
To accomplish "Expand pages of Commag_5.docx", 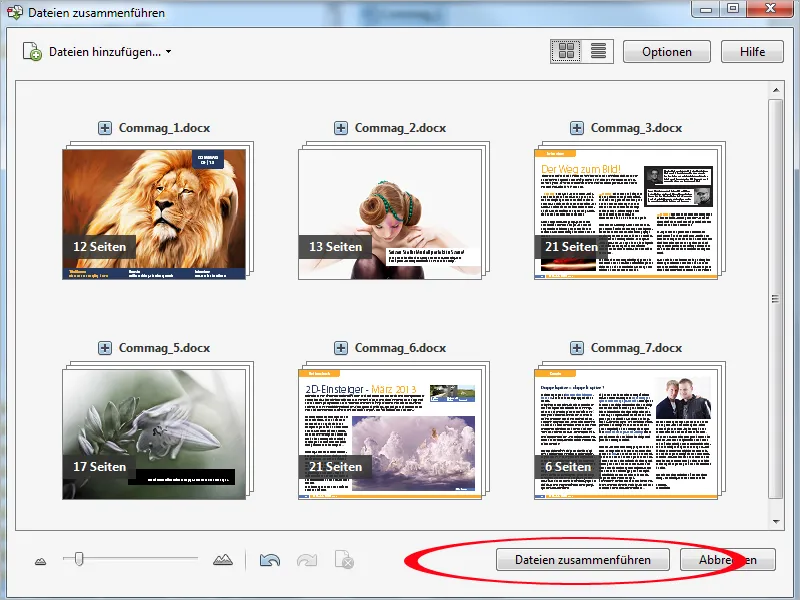I will 105,348.
